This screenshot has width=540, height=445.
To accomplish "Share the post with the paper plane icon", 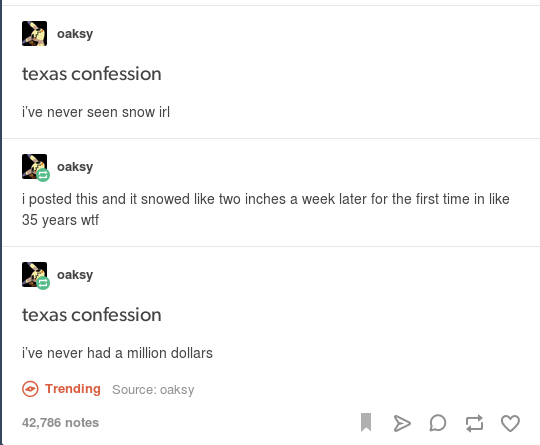I will click(402, 423).
